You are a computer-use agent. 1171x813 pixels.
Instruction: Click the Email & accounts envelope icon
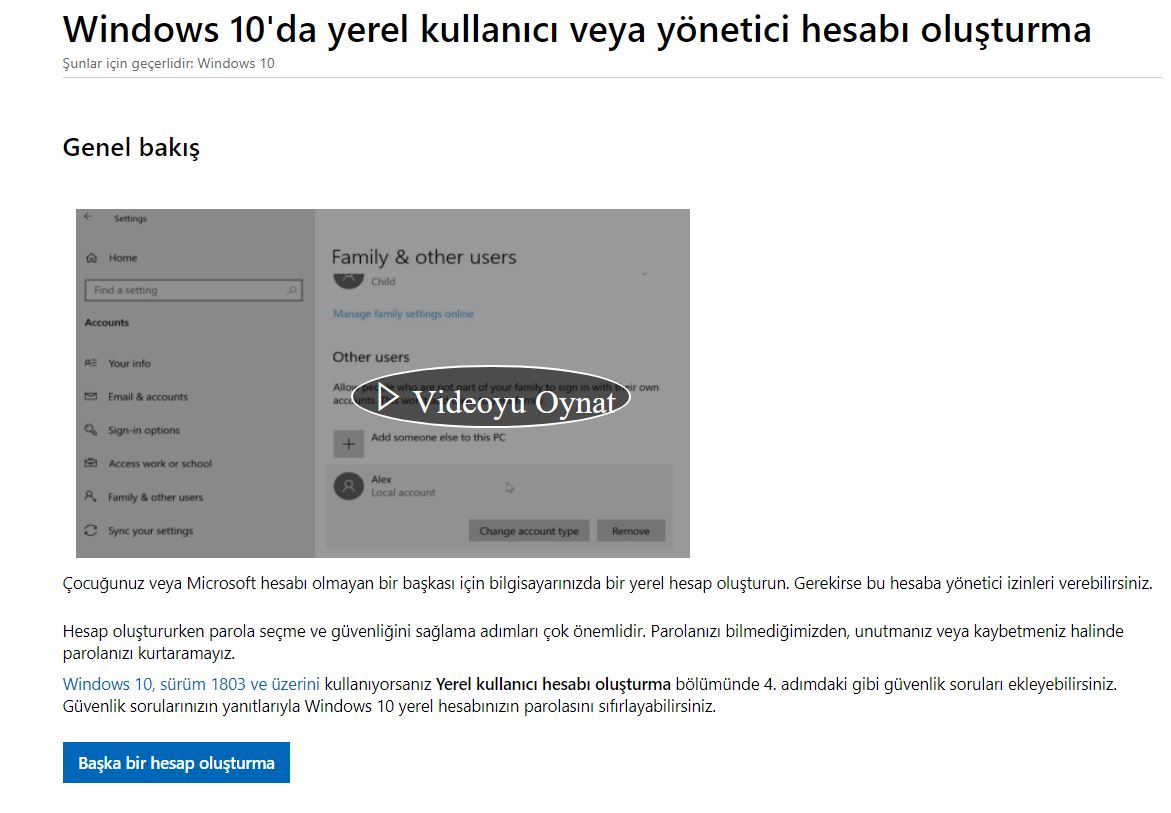91,396
